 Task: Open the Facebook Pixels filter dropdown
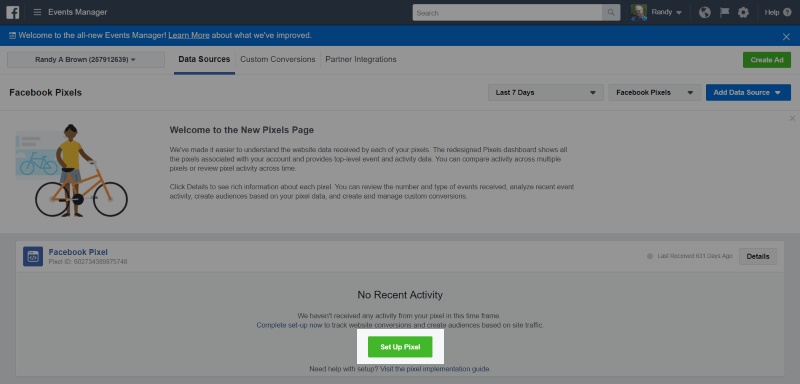click(655, 92)
